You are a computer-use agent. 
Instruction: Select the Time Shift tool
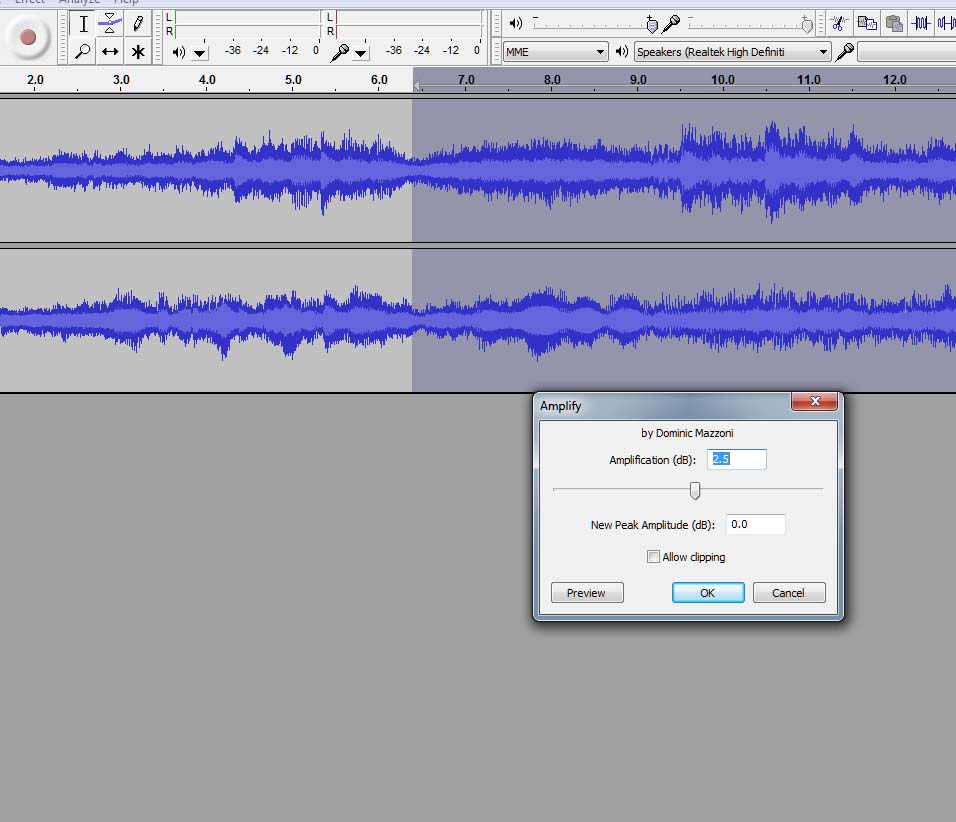point(110,51)
